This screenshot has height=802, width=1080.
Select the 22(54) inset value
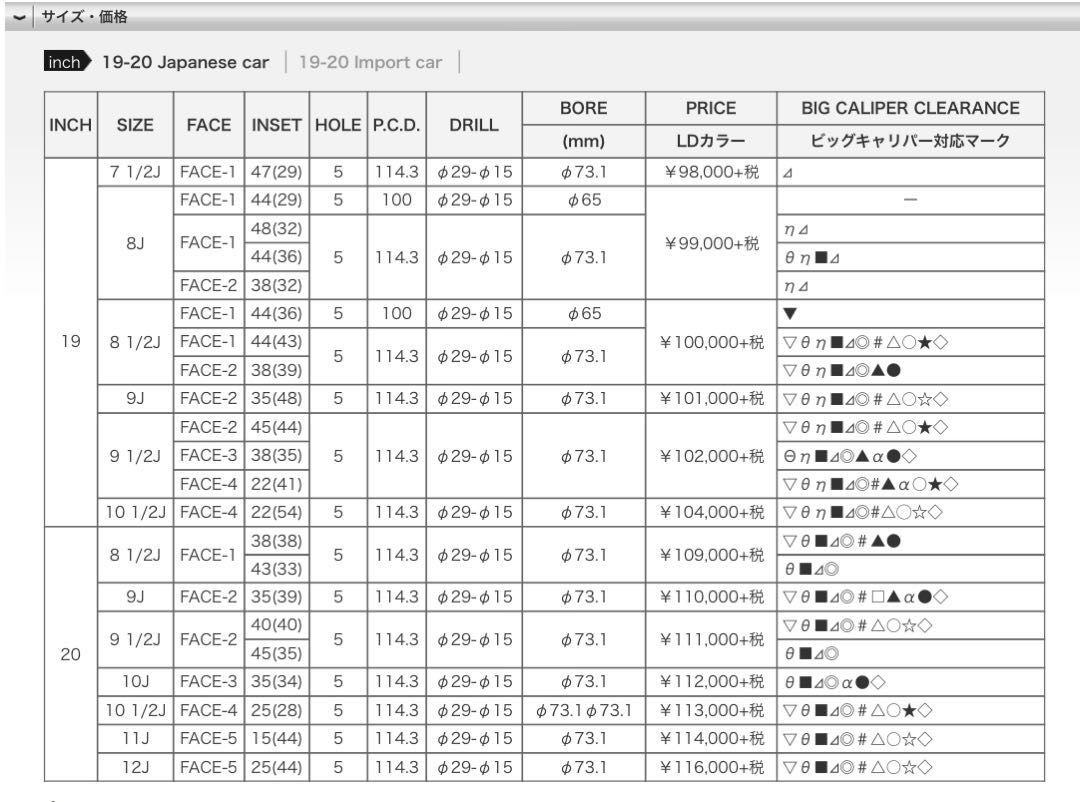(276, 512)
